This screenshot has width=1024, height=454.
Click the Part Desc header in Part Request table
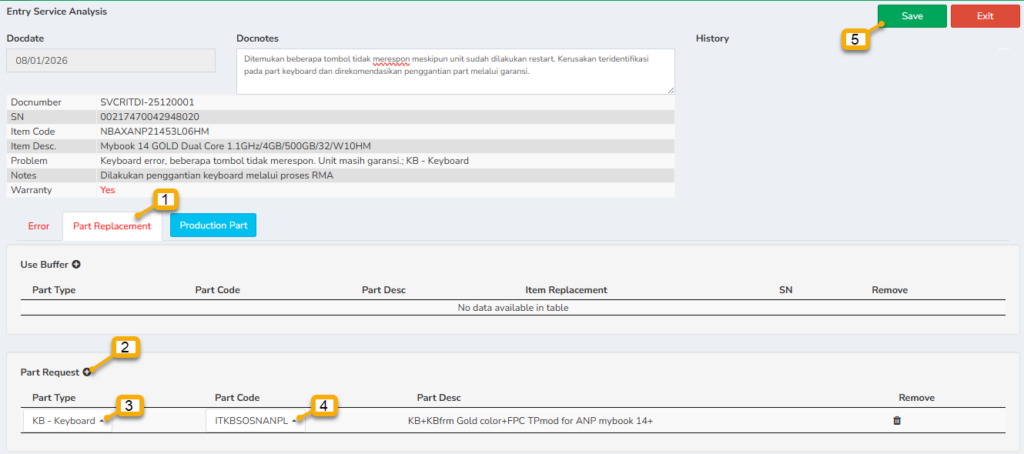(439, 397)
